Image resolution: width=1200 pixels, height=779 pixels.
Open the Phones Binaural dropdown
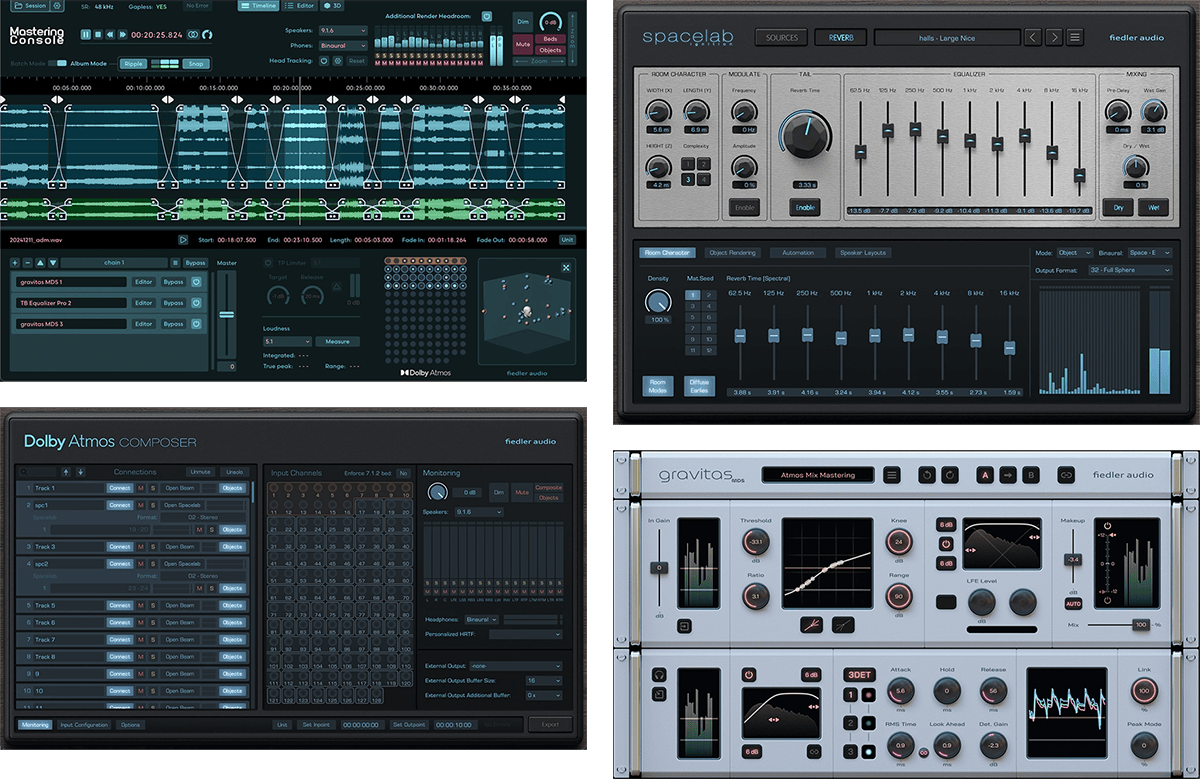(x=342, y=44)
